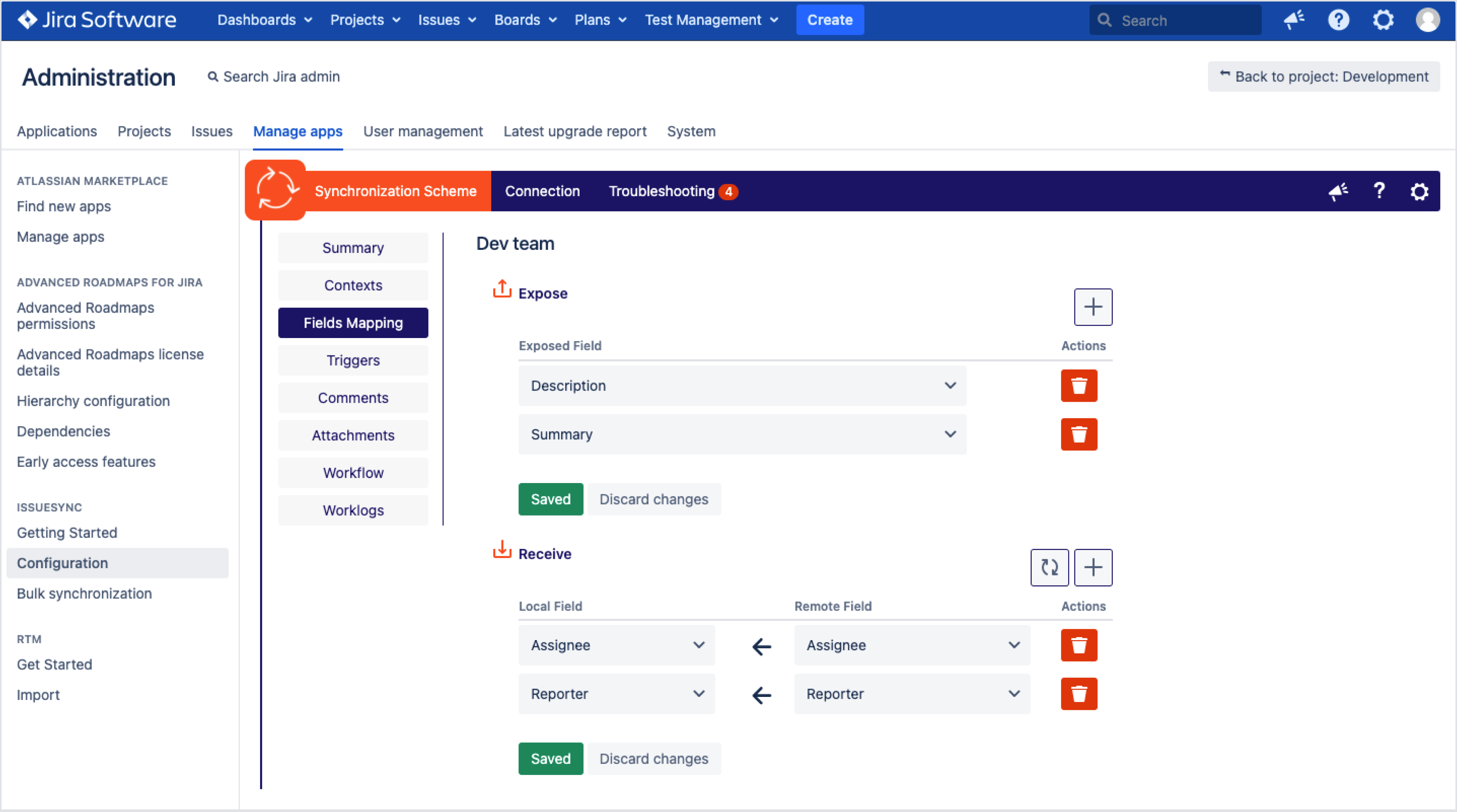
Task: Open IssueSync settings gear in purple bar
Action: 1419,192
